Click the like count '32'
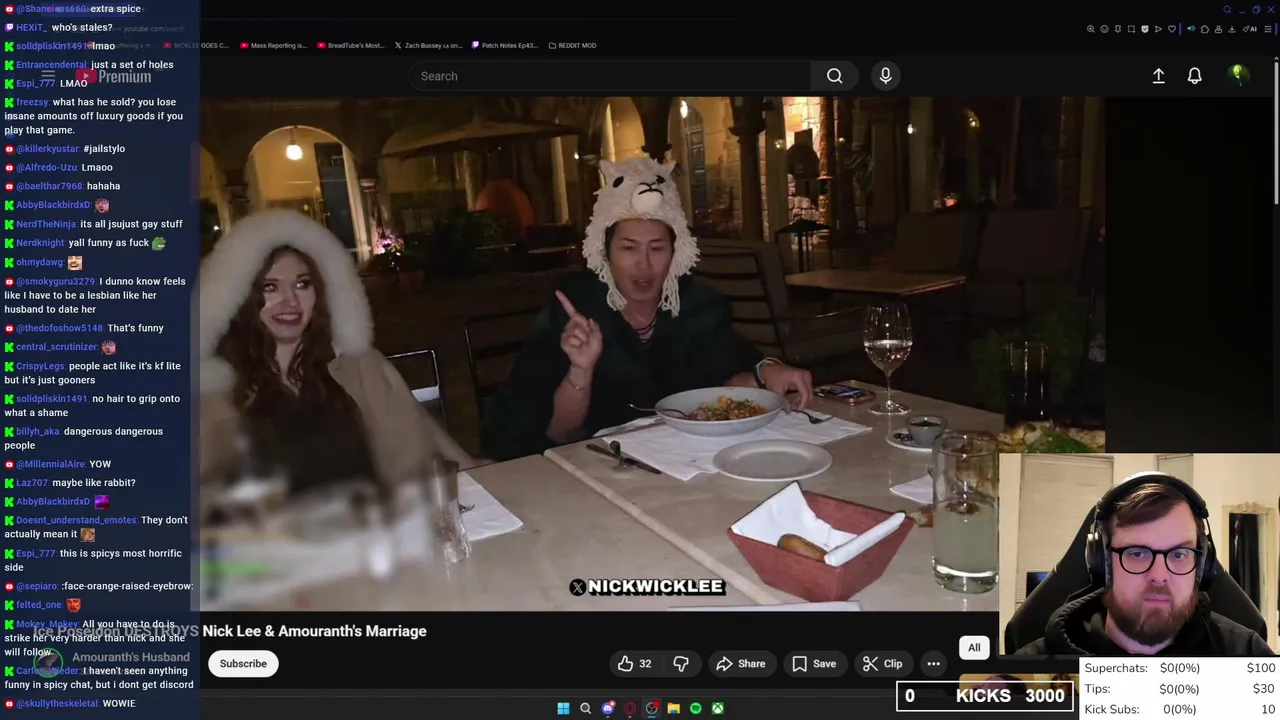This screenshot has height=720, width=1280. coord(645,664)
